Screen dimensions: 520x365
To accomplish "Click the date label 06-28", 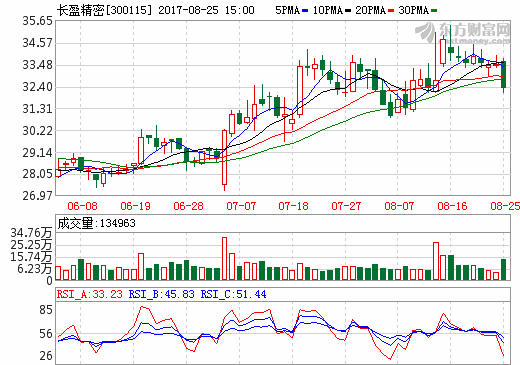I will pos(188,206).
